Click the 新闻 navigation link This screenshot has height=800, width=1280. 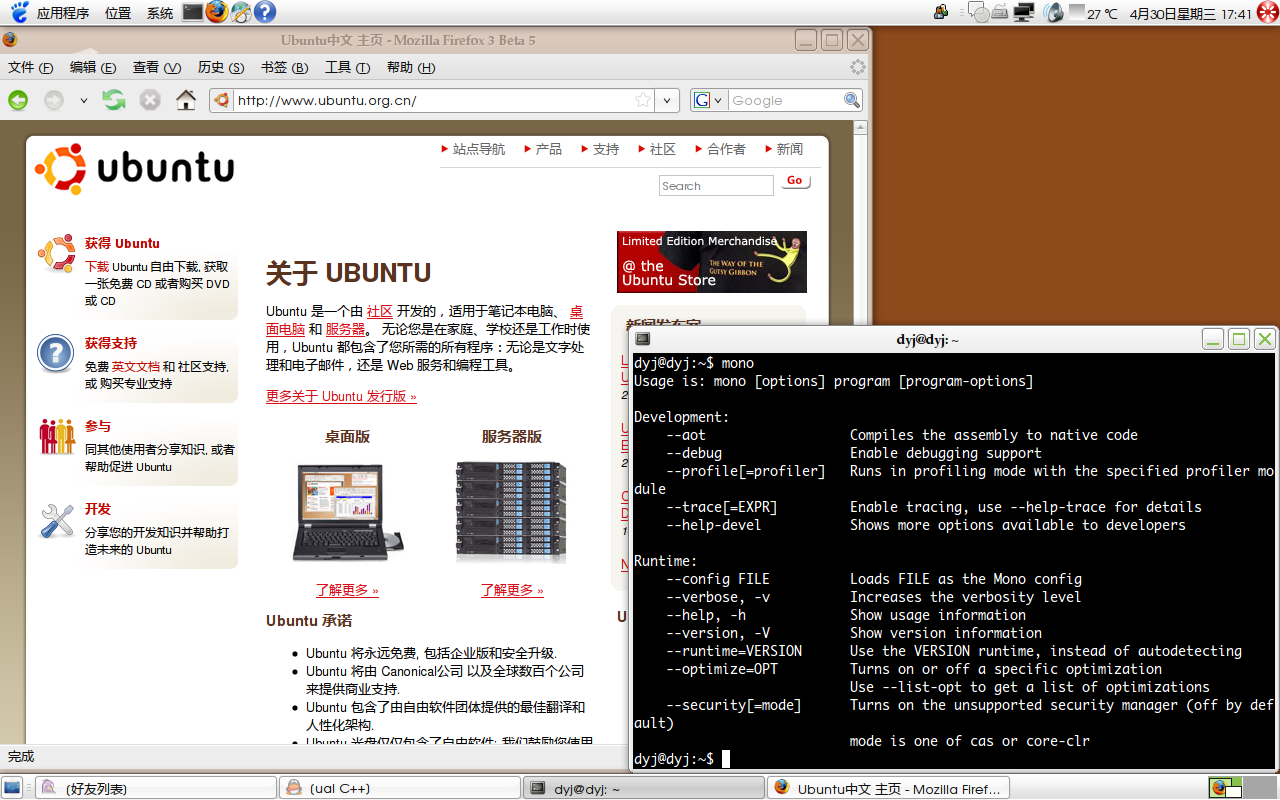coord(790,149)
